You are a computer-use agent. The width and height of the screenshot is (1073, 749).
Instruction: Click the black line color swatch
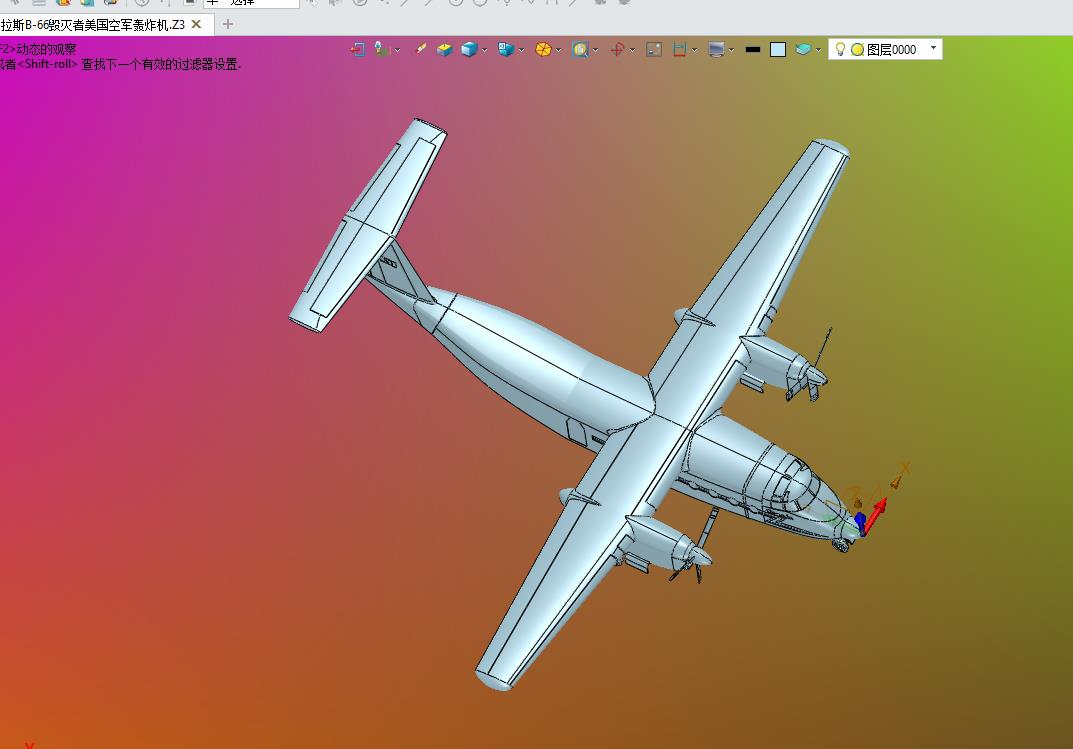[753, 49]
